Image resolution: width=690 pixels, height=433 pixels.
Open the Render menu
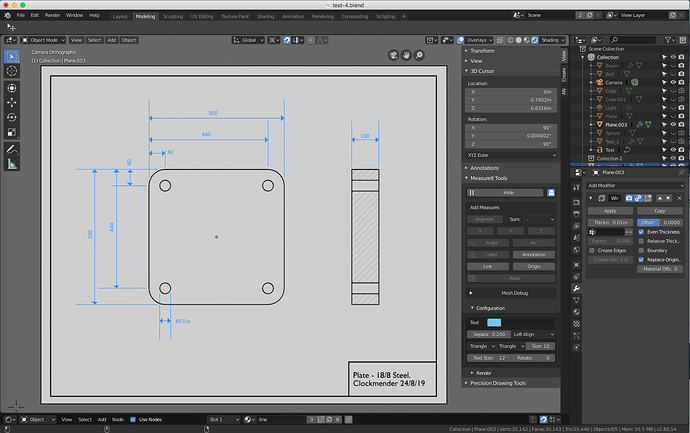52,17
